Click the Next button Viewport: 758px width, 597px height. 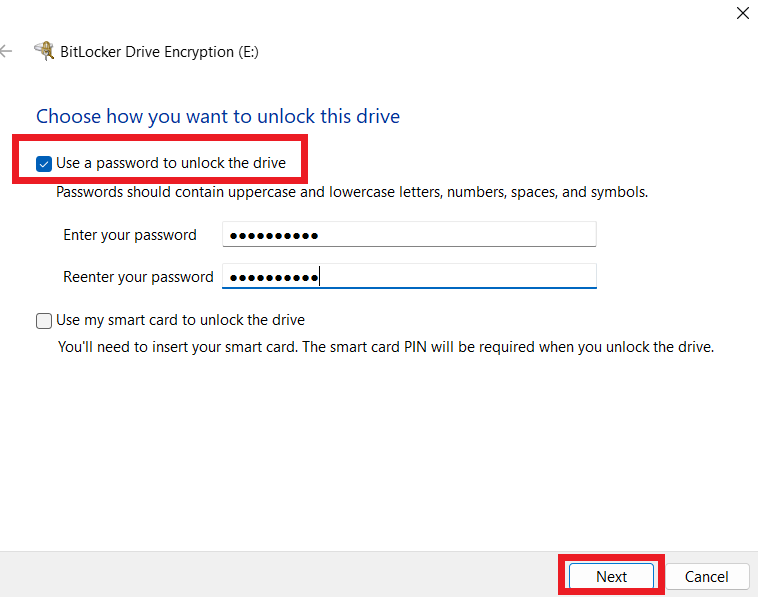611,576
